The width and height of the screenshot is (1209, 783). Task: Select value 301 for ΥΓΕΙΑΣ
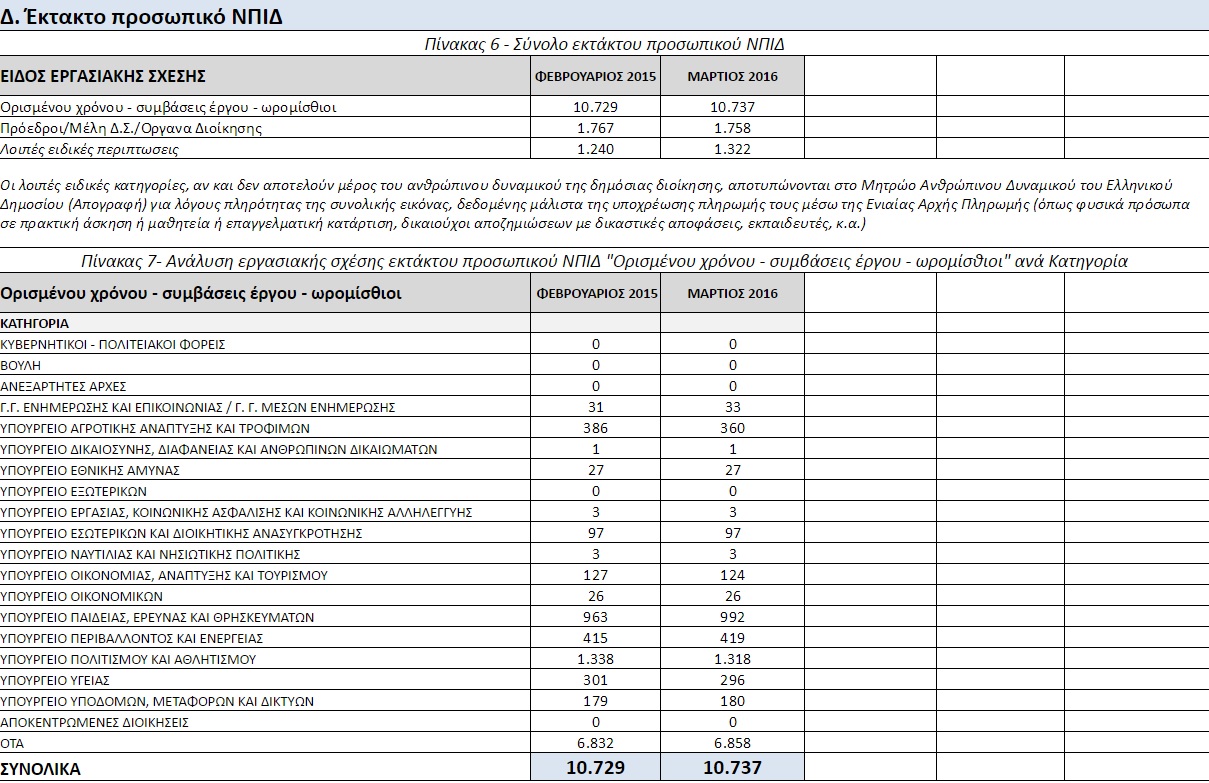point(596,680)
